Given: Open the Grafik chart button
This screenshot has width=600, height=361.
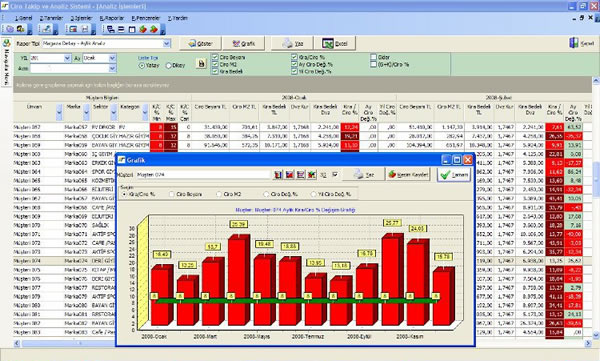Looking at the screenshot, I should pos(244,44).
